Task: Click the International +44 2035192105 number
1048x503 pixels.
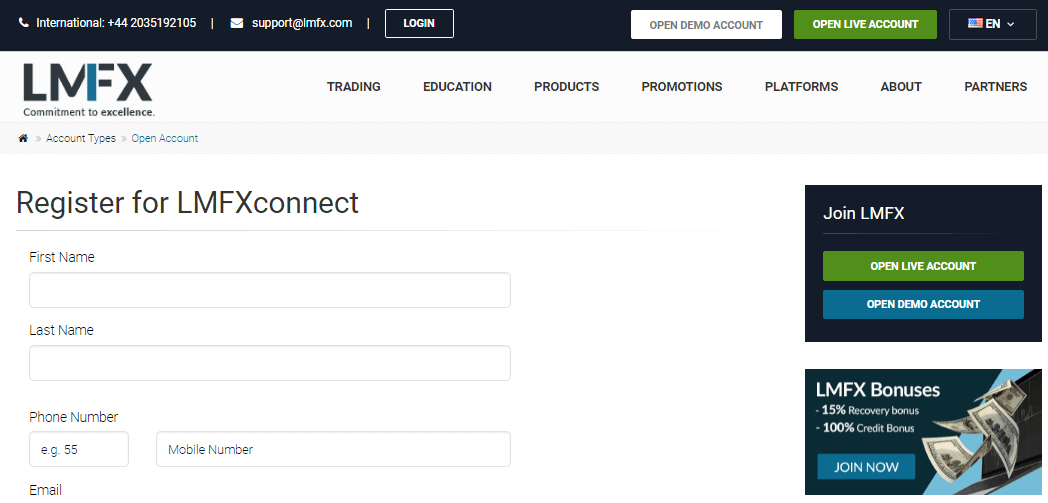Action: 116,23
